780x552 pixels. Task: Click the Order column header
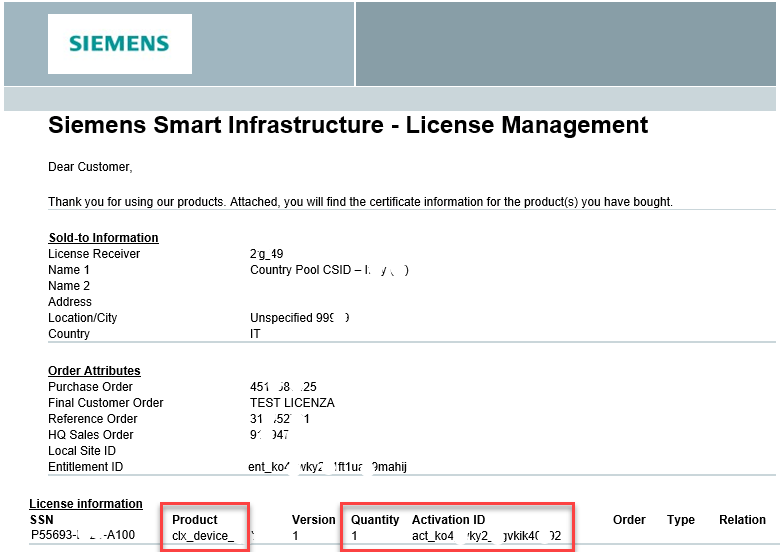[x=629, y=520]
